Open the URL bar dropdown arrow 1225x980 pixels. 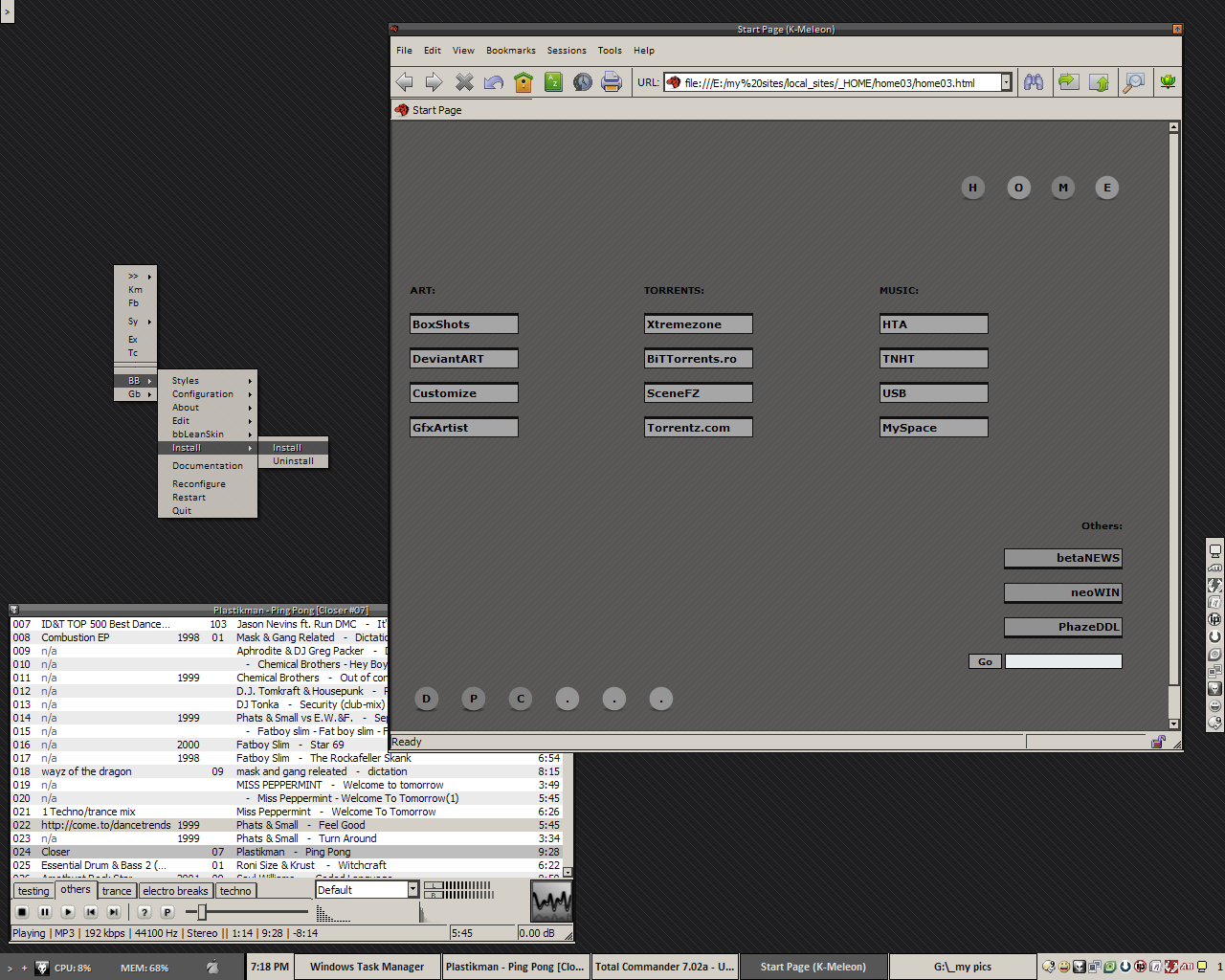pos(1006,82)
